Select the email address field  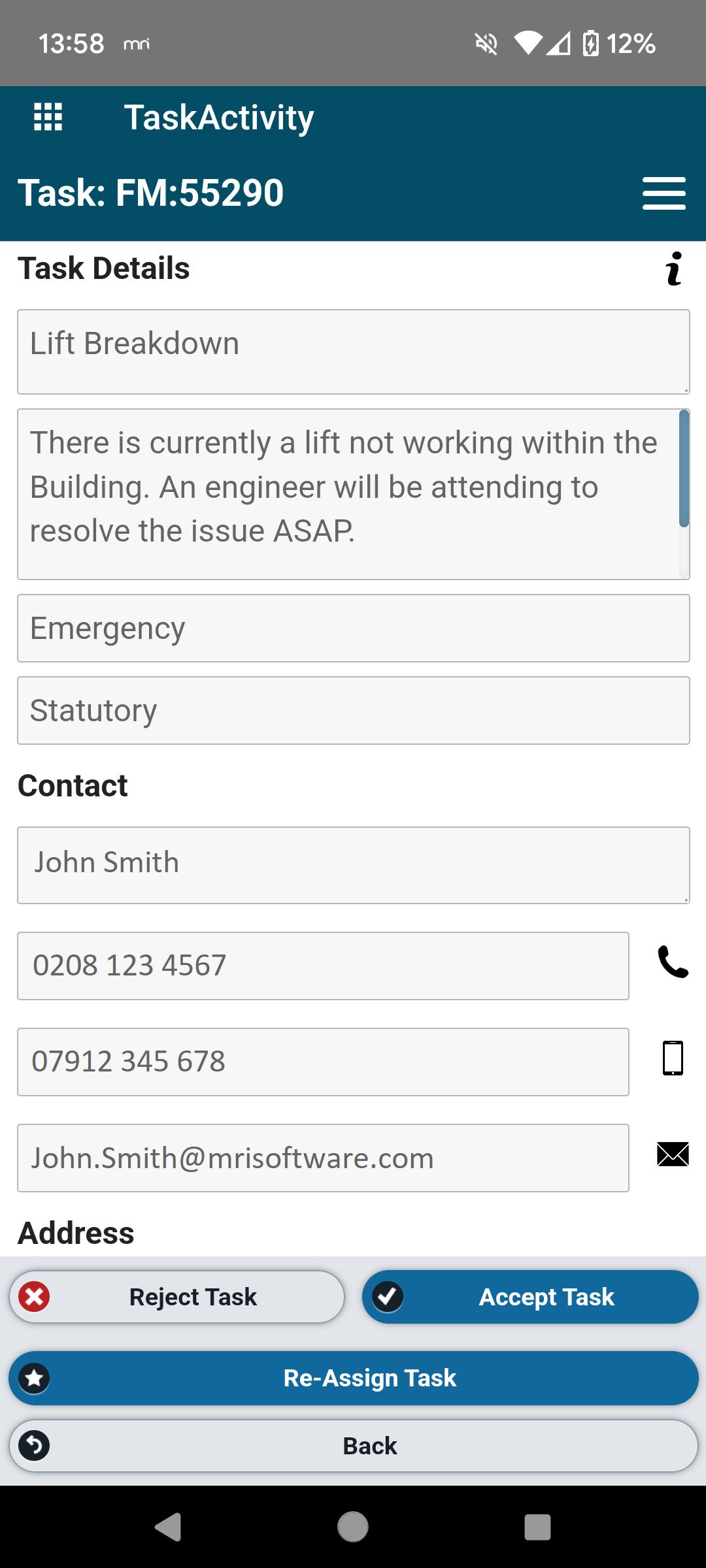(x=323, y=1158)
